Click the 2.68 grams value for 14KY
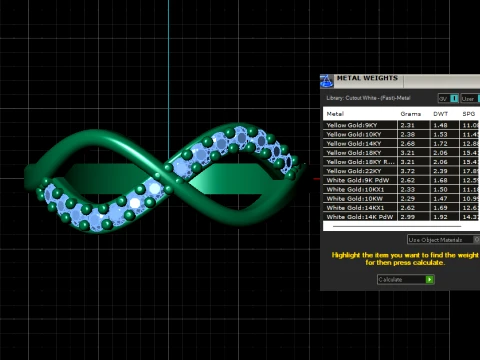Screen dimensions: 480x360 408,144
